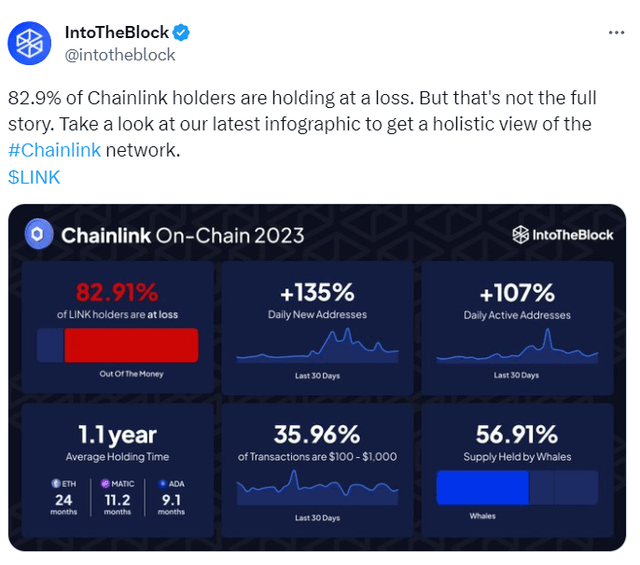
Task: Click the Chainlink logo in the infographic
Action: coord(39,235)
